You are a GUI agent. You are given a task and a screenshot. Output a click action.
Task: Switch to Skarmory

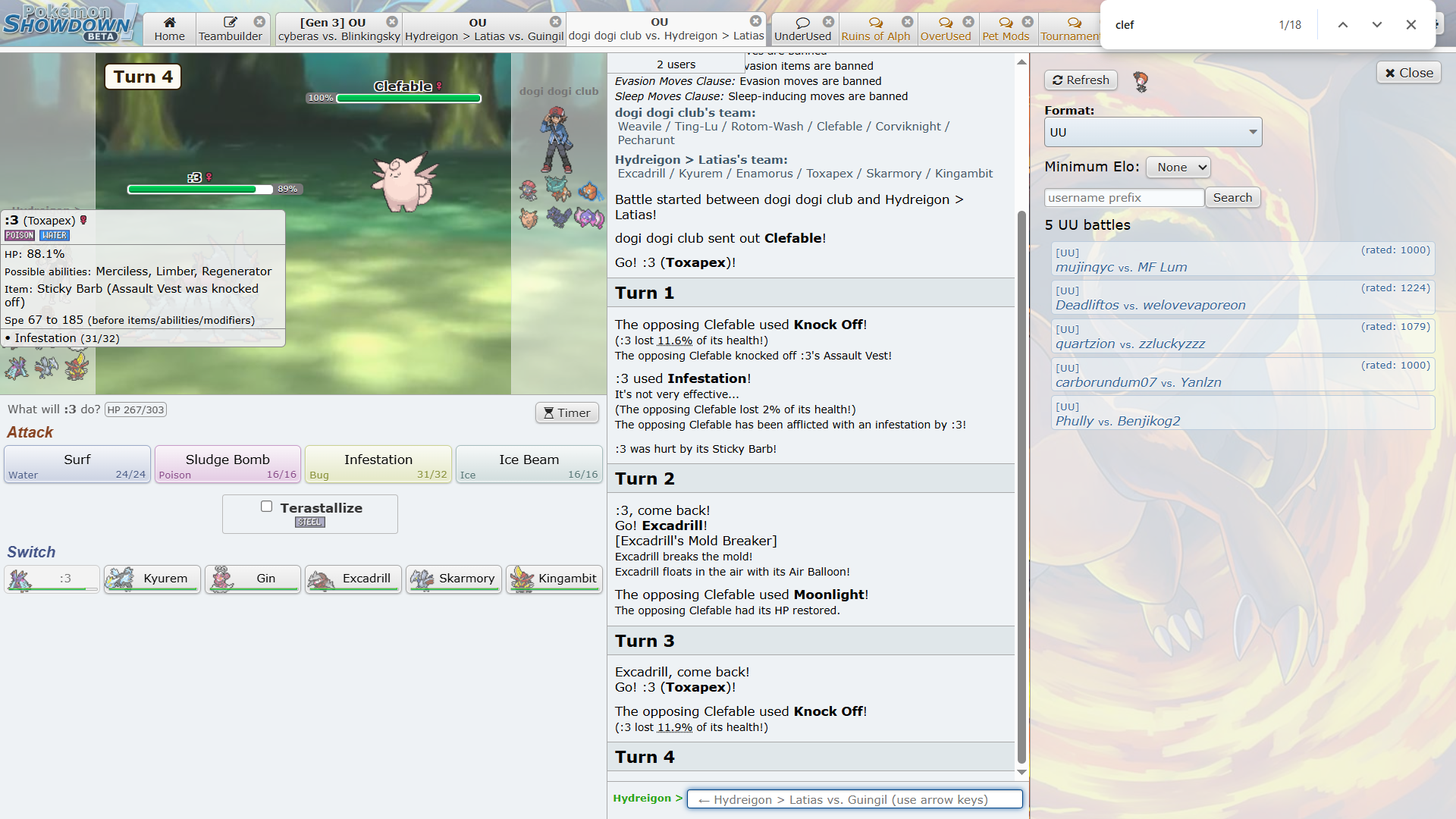coord(453,579)
